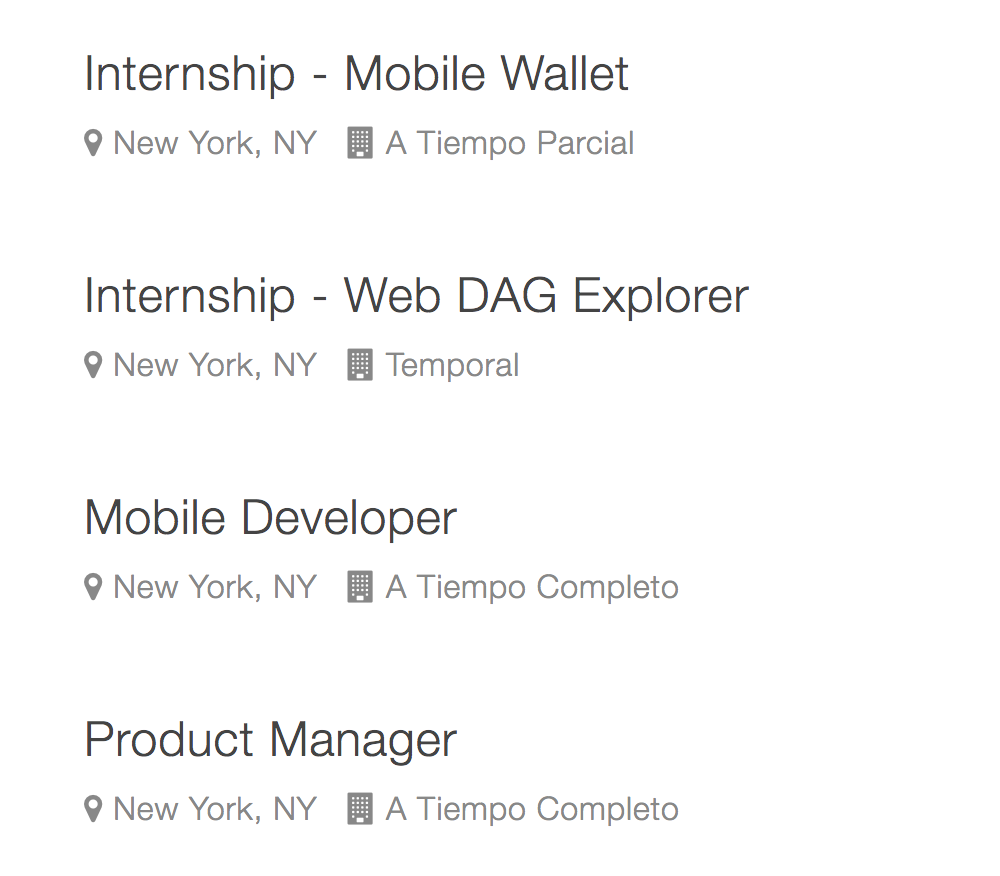This screenshot has width=1000, height=876.
Task: Click New York, NY under Mobile Developer
Action: (x=215, y=588)
